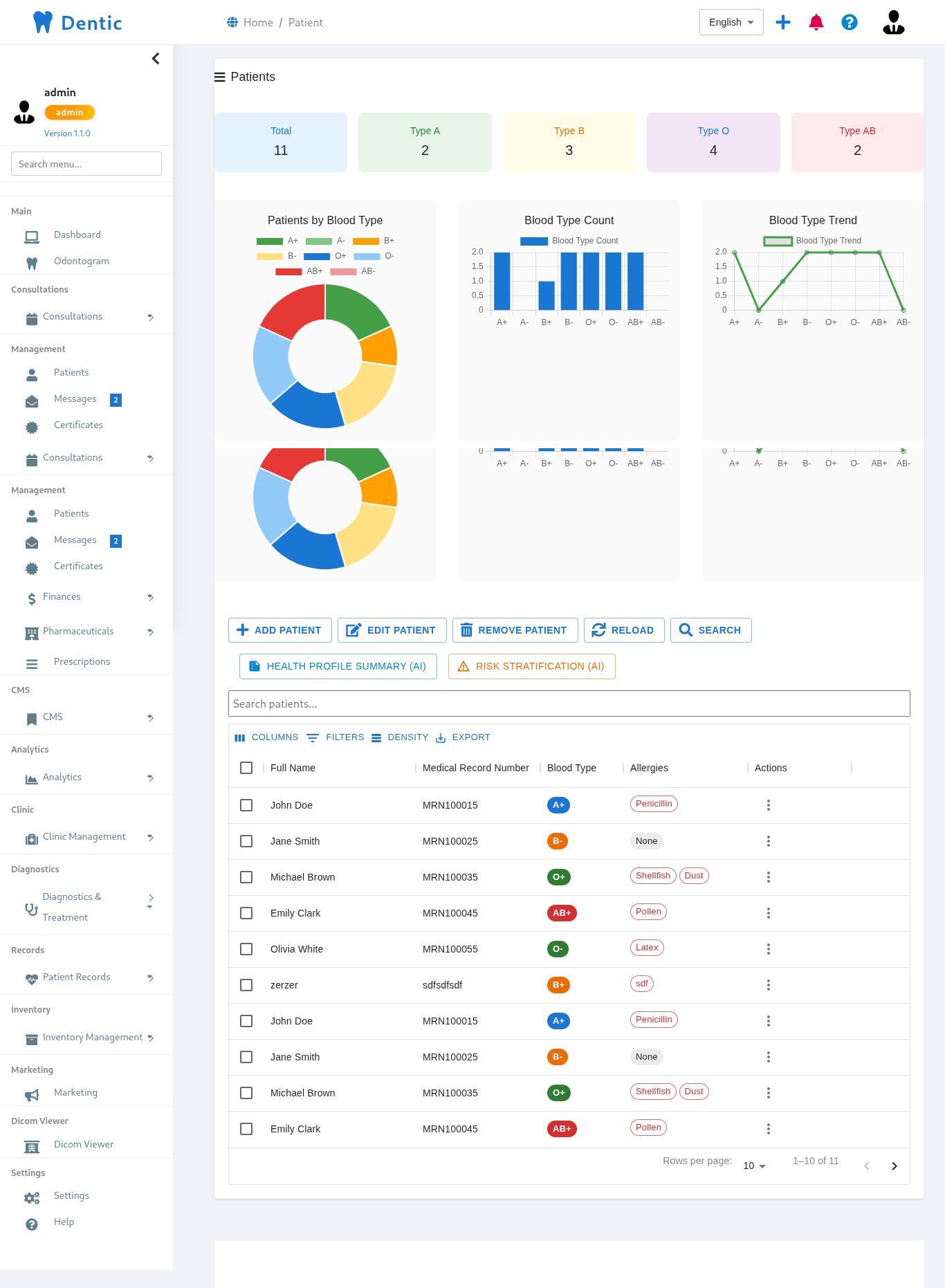Open the English language dropdown
945x1288 pixels.
731,22
